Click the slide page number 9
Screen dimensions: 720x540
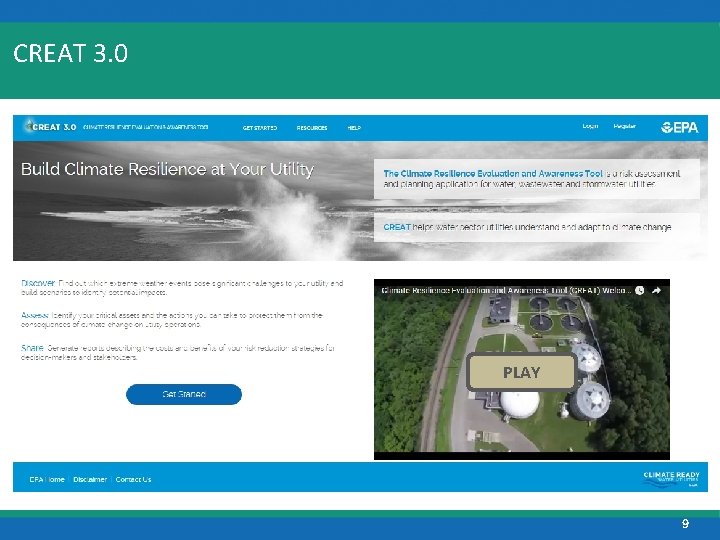[x=685, y=523]
